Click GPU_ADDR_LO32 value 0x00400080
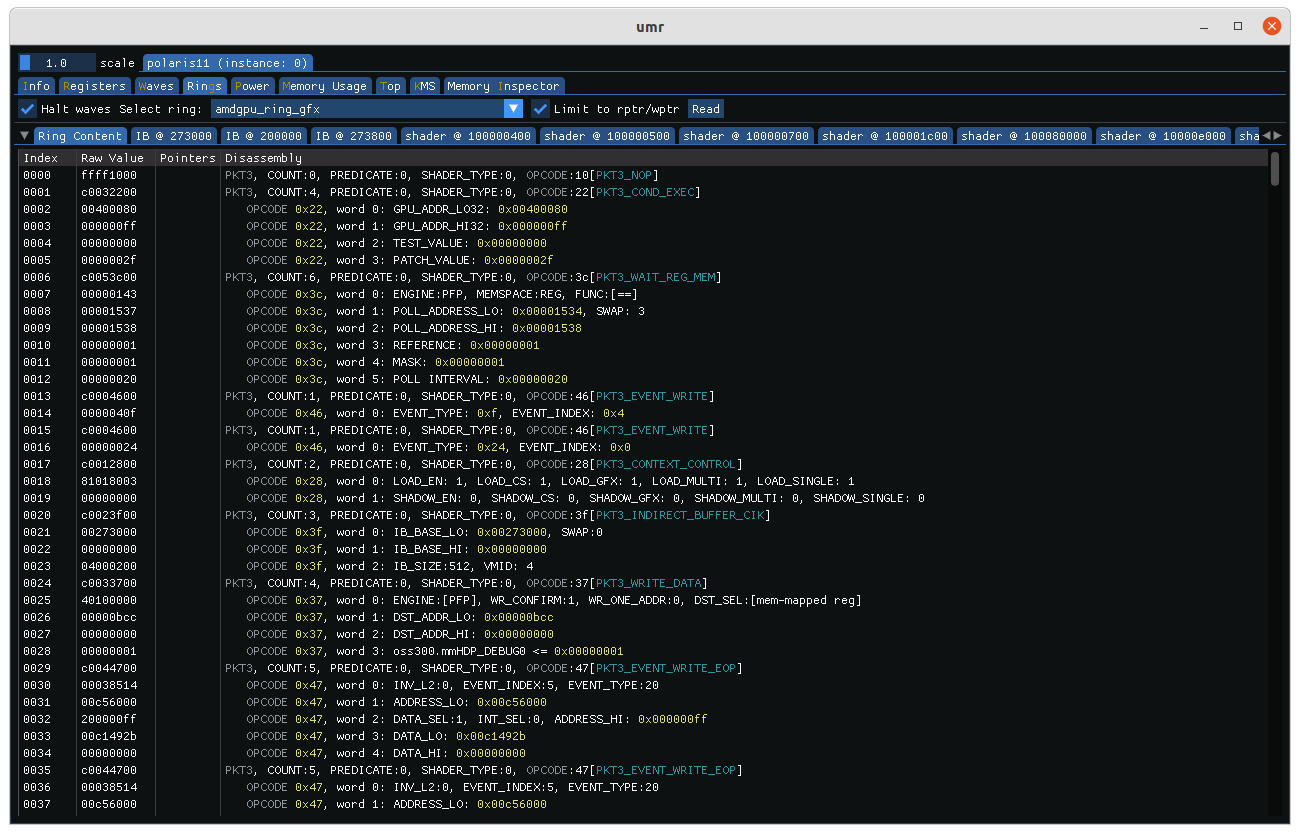Screen dimensions: 1300x834 pos(533,209)
